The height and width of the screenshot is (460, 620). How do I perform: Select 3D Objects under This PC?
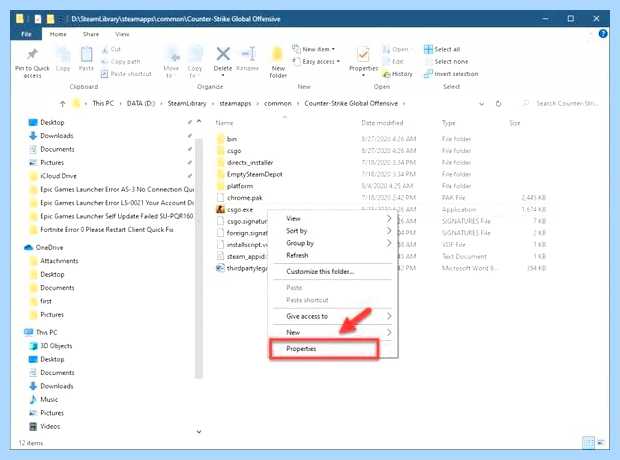(x=56, y=346)
